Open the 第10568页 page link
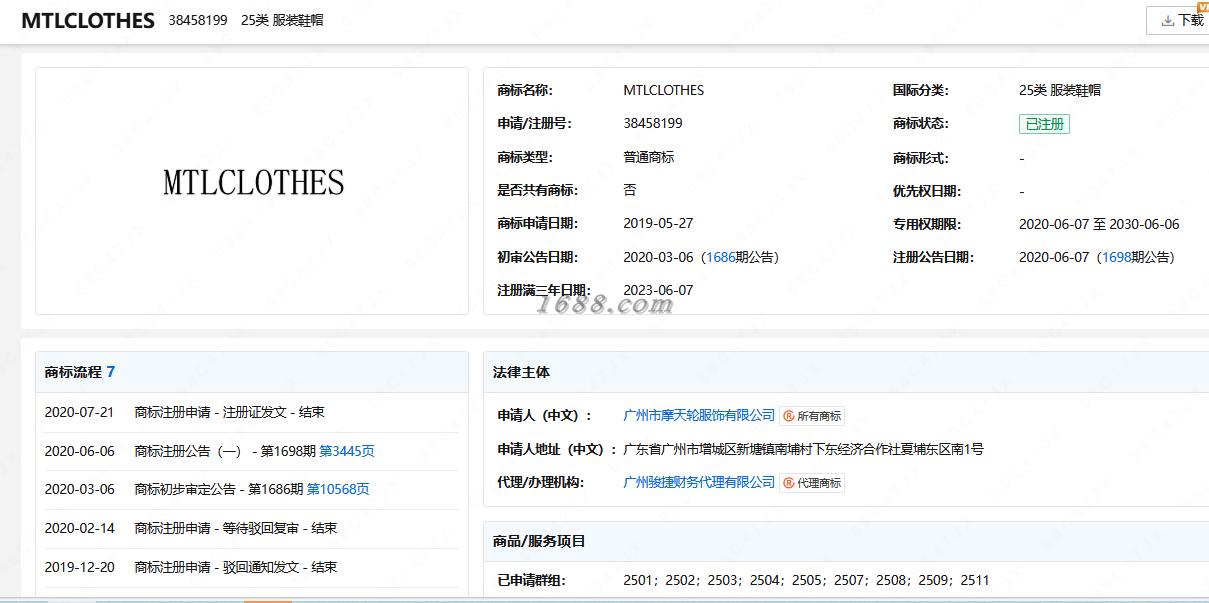The height and width of the screenshot is (603, 1209). [338, 489]
